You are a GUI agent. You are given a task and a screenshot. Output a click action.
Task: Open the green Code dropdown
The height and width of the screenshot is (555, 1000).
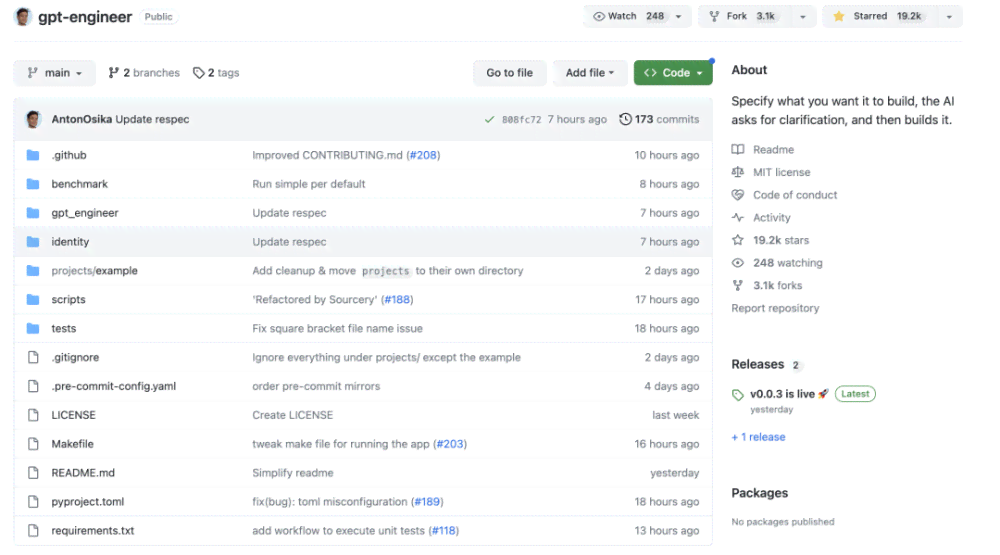coord(673,73)
